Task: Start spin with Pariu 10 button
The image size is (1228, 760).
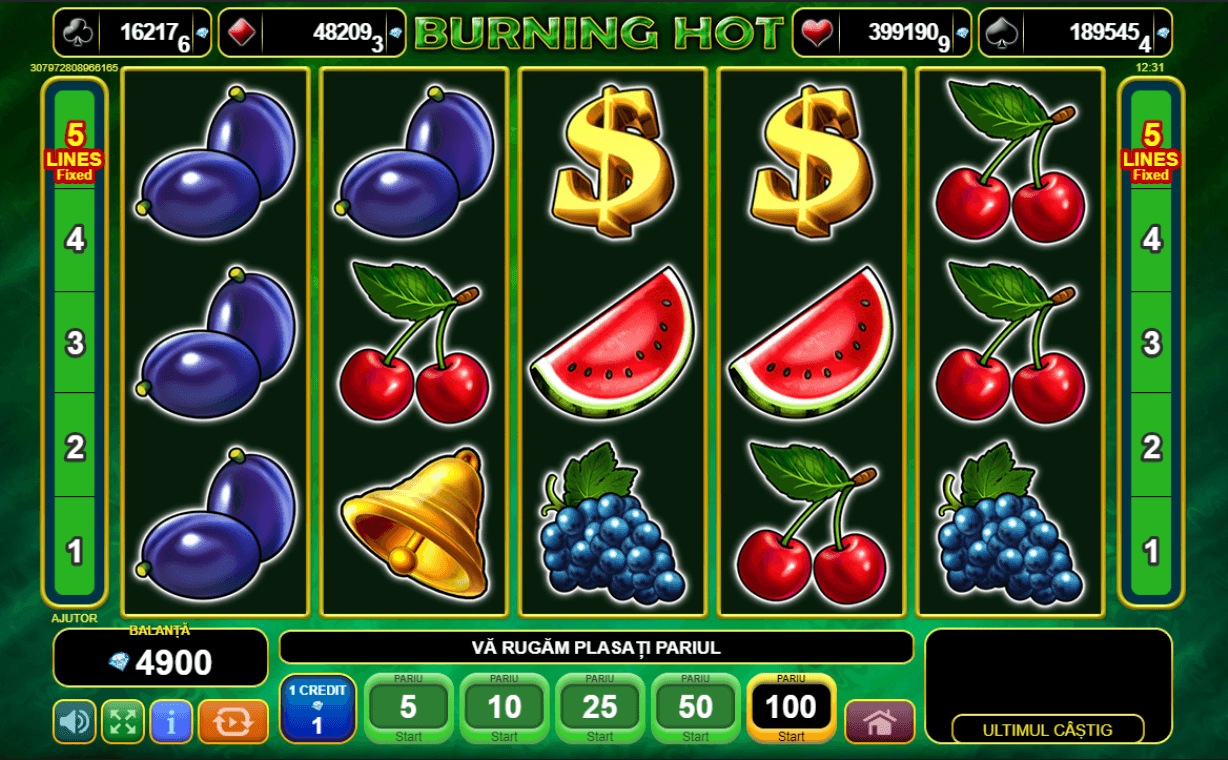Action: coord(504,708)
